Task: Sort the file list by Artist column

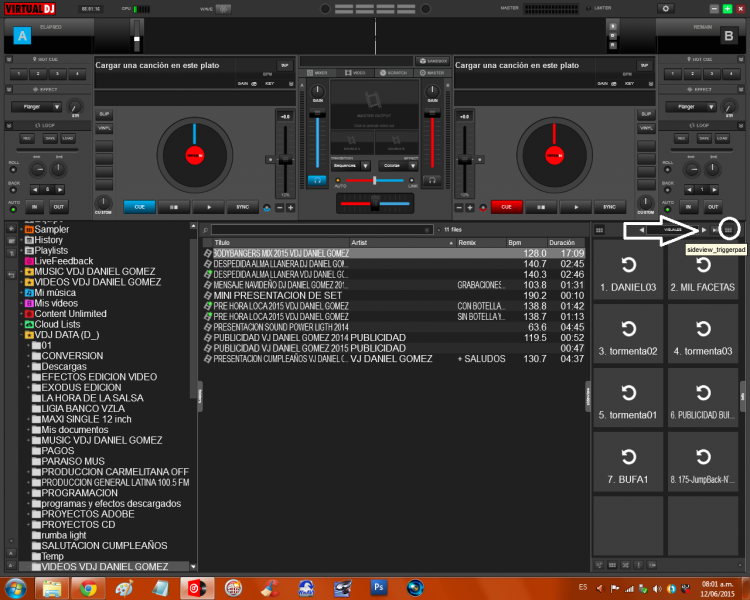Action: (x=402, y=243)
